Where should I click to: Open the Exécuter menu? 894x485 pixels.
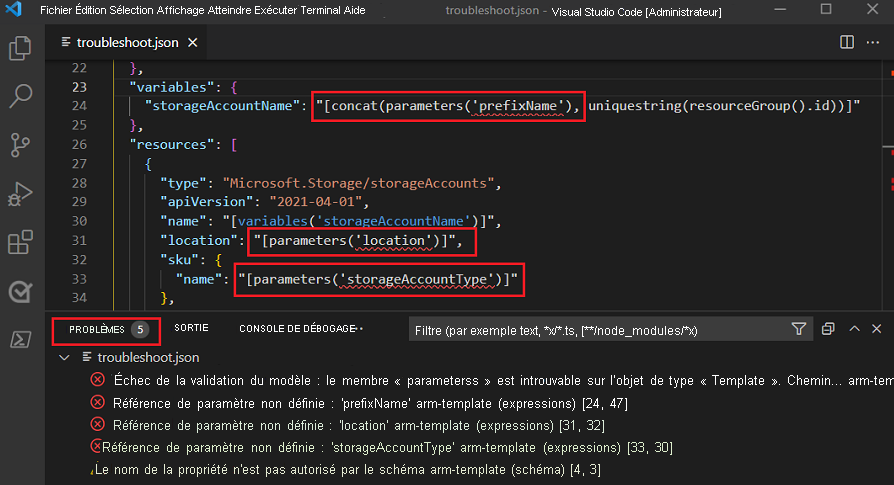coord(277,10)
